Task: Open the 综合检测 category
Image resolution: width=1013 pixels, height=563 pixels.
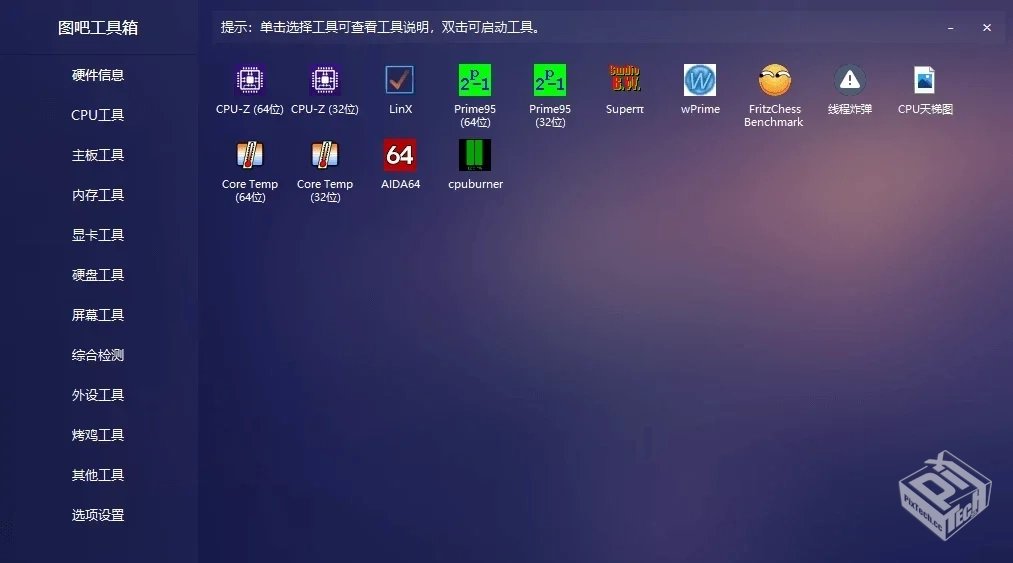Action: (x=98, y=356)
